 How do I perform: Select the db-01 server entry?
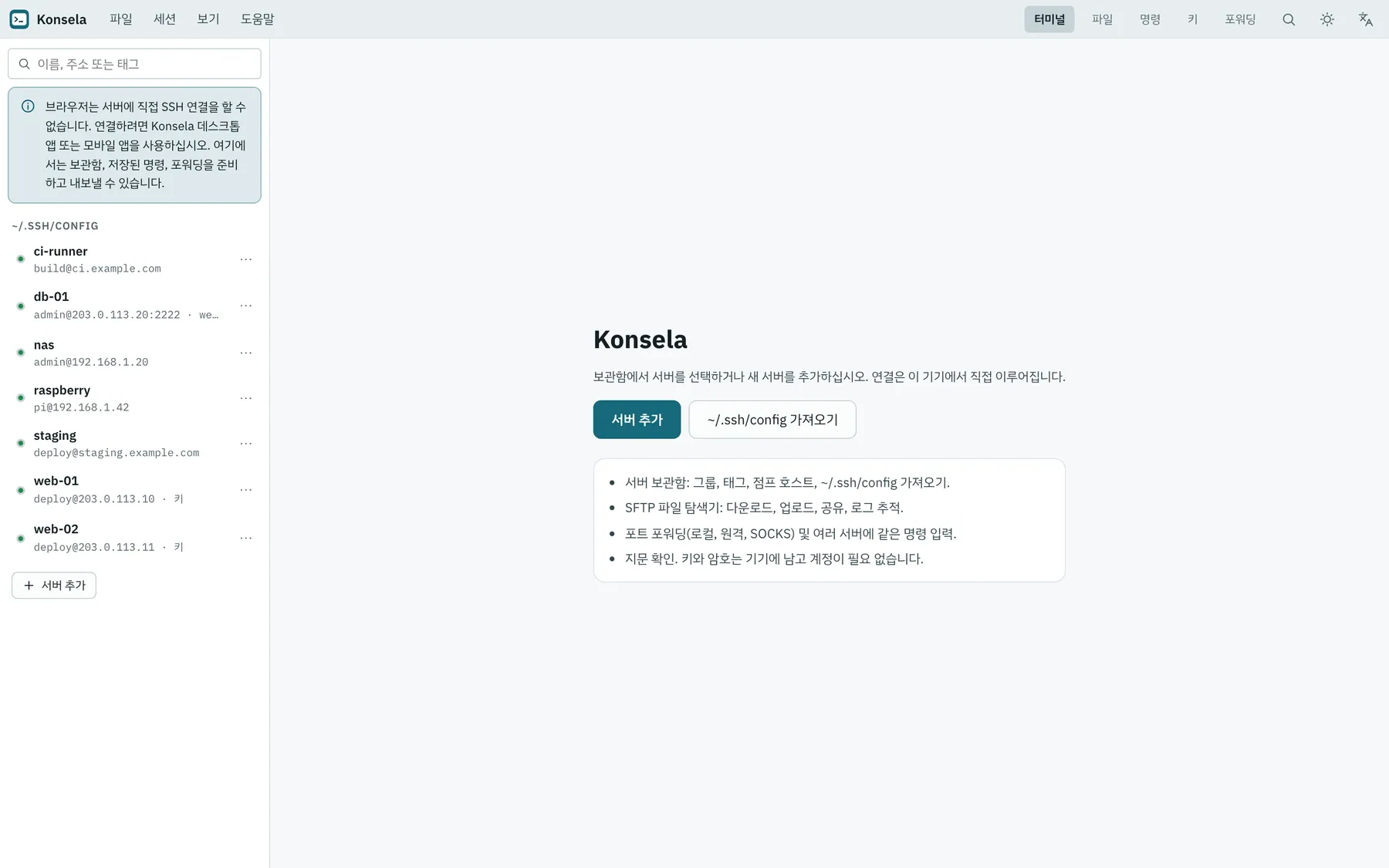(134, 306)
